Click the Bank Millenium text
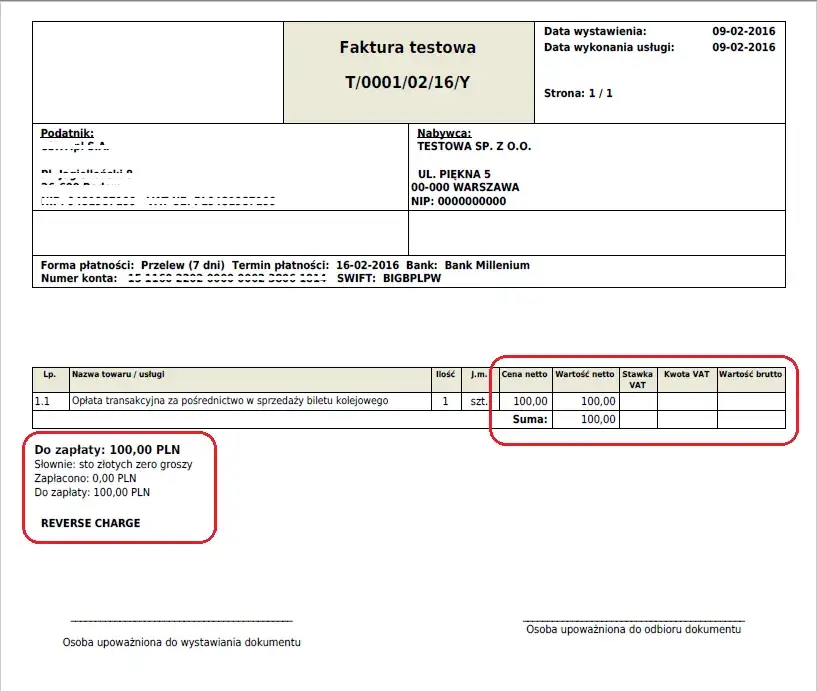Screen dimensions: 817x691 [x=487, y=265]
